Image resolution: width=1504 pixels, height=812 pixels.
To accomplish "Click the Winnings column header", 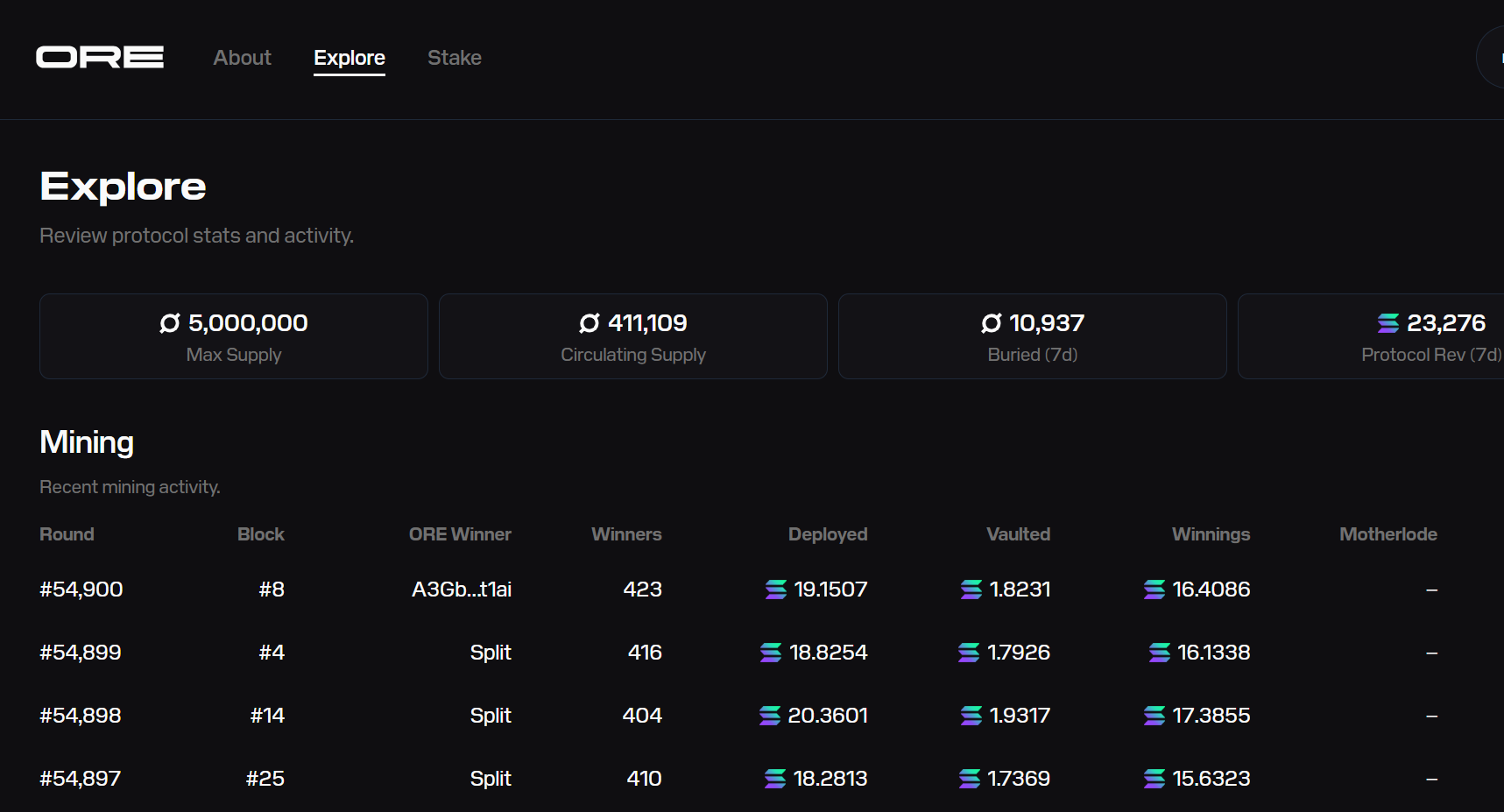I will click(x=1211, y=534).
